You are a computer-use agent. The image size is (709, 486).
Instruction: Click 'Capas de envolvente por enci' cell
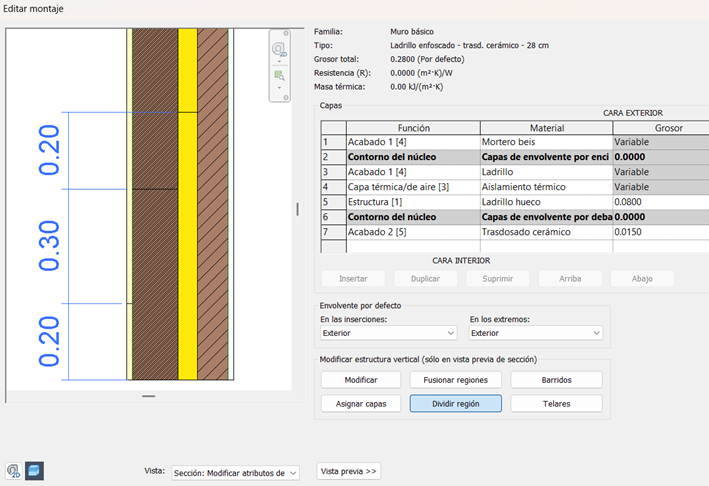(x=547, y=157)
